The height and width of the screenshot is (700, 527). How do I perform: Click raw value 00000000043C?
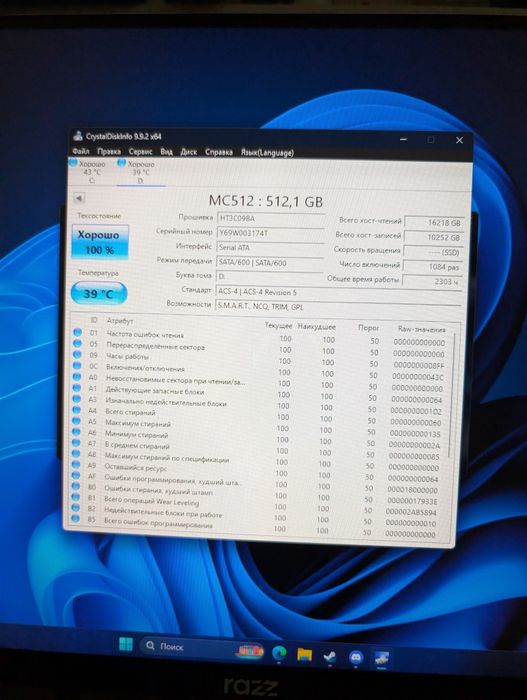point(418,377)
